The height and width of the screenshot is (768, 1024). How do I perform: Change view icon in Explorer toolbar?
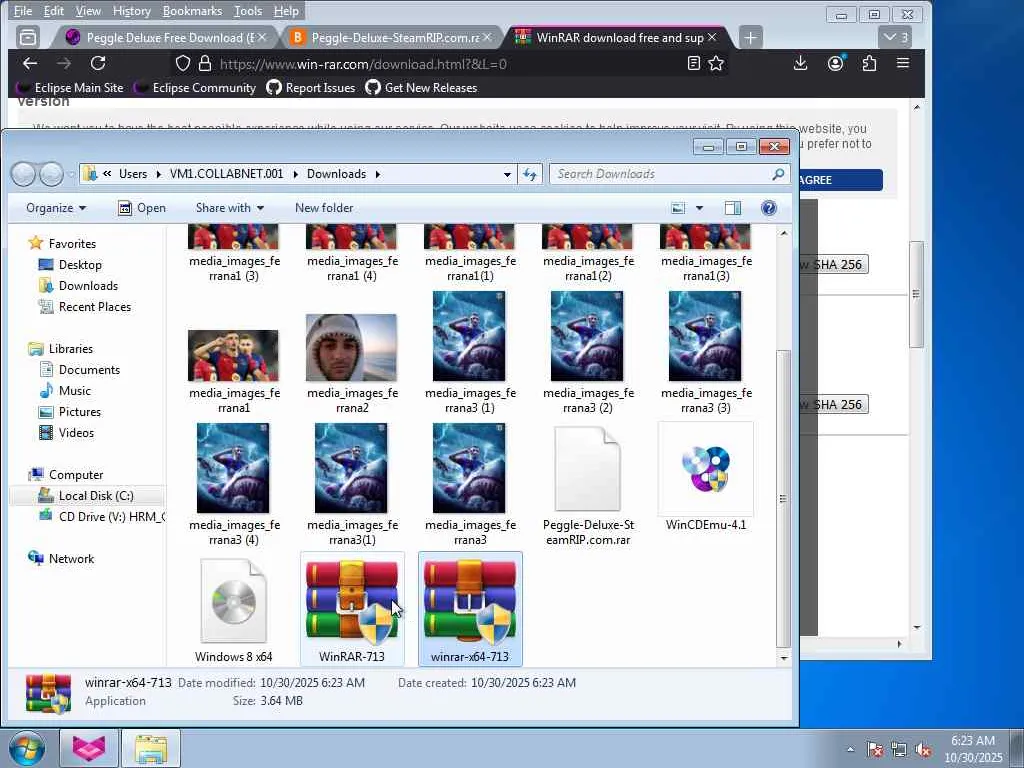click(x=679, y=208)
